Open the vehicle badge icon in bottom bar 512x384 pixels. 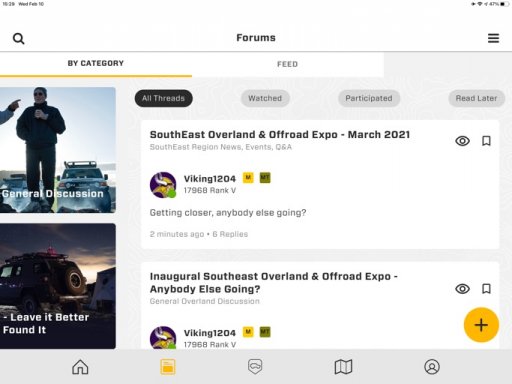[x=255, y=367]
